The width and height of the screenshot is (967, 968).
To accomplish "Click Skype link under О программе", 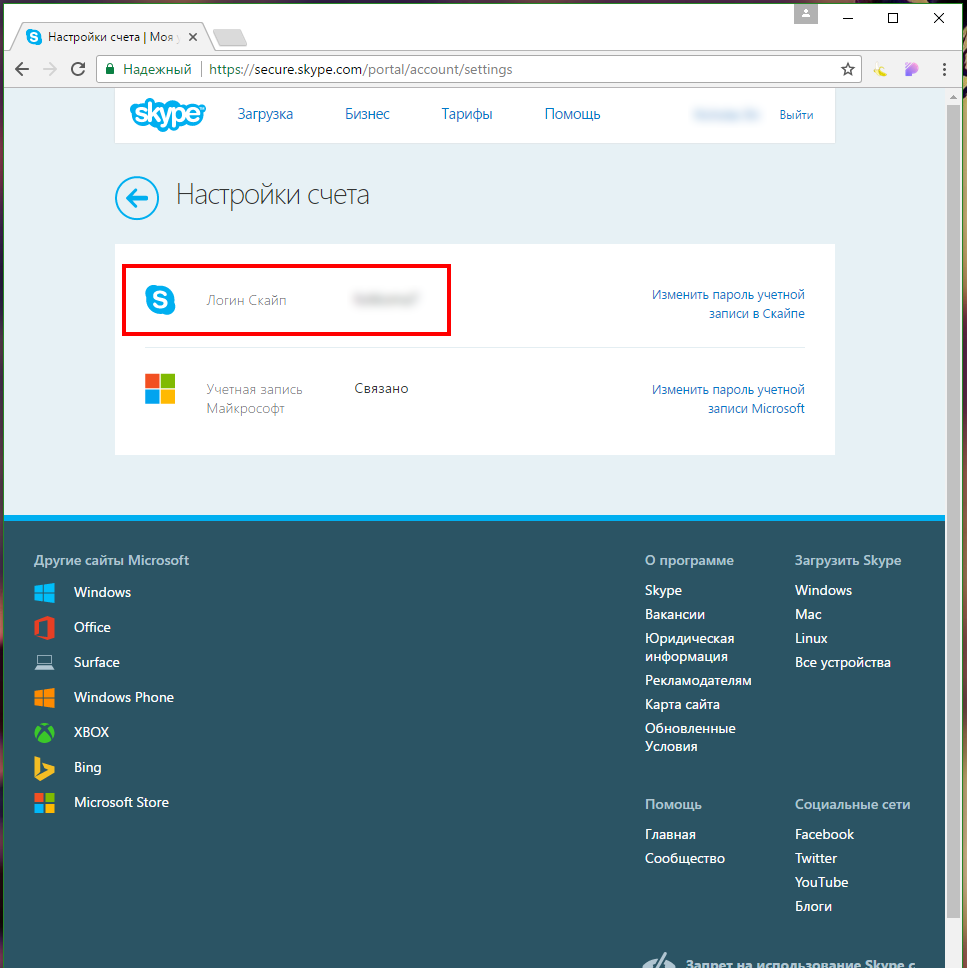I will point(663,590).
